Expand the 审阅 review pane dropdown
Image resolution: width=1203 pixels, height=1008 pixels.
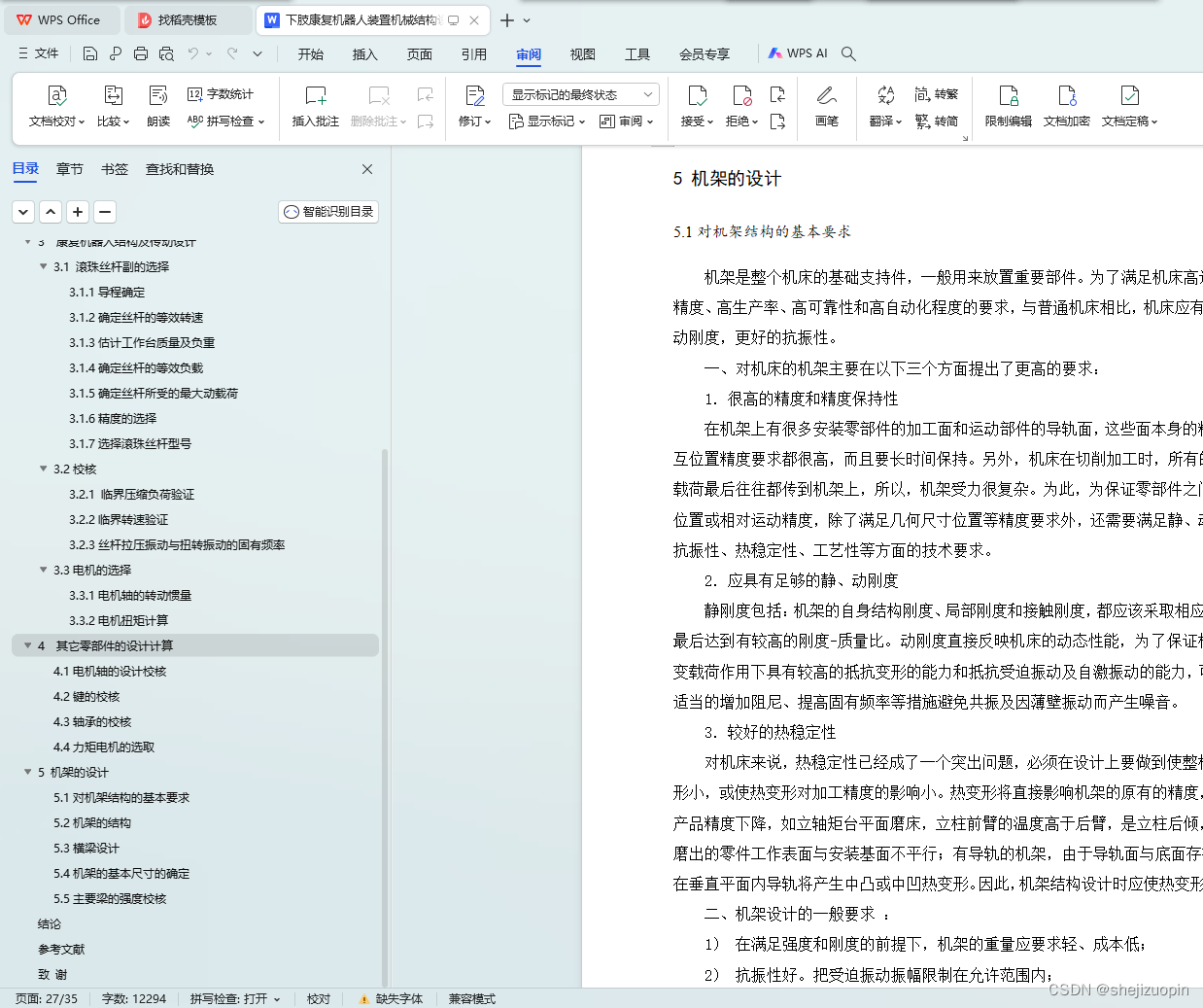pyautogui.click(x=627, y=122)
